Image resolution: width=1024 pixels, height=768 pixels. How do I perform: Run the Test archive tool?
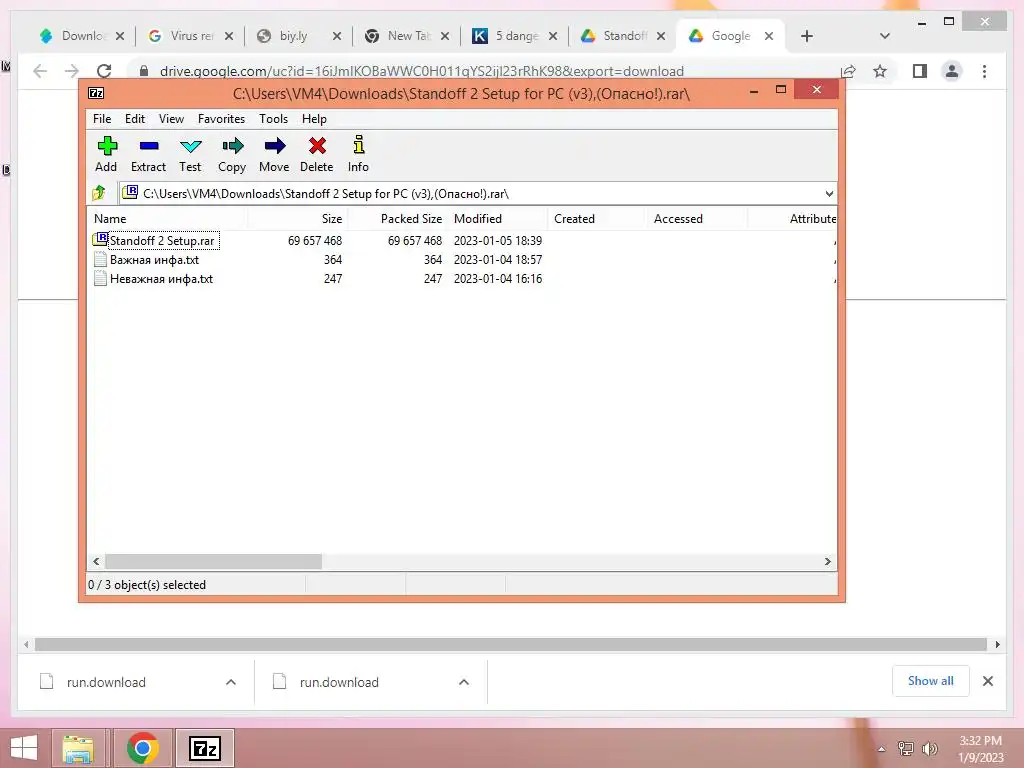191,146
